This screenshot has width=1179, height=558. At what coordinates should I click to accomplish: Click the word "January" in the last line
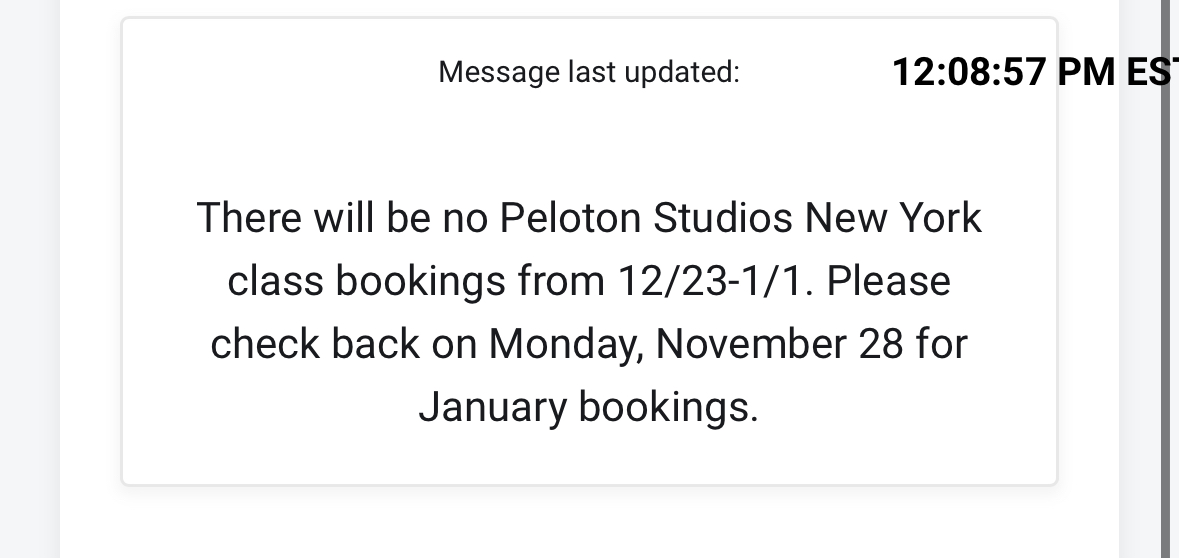492,407
